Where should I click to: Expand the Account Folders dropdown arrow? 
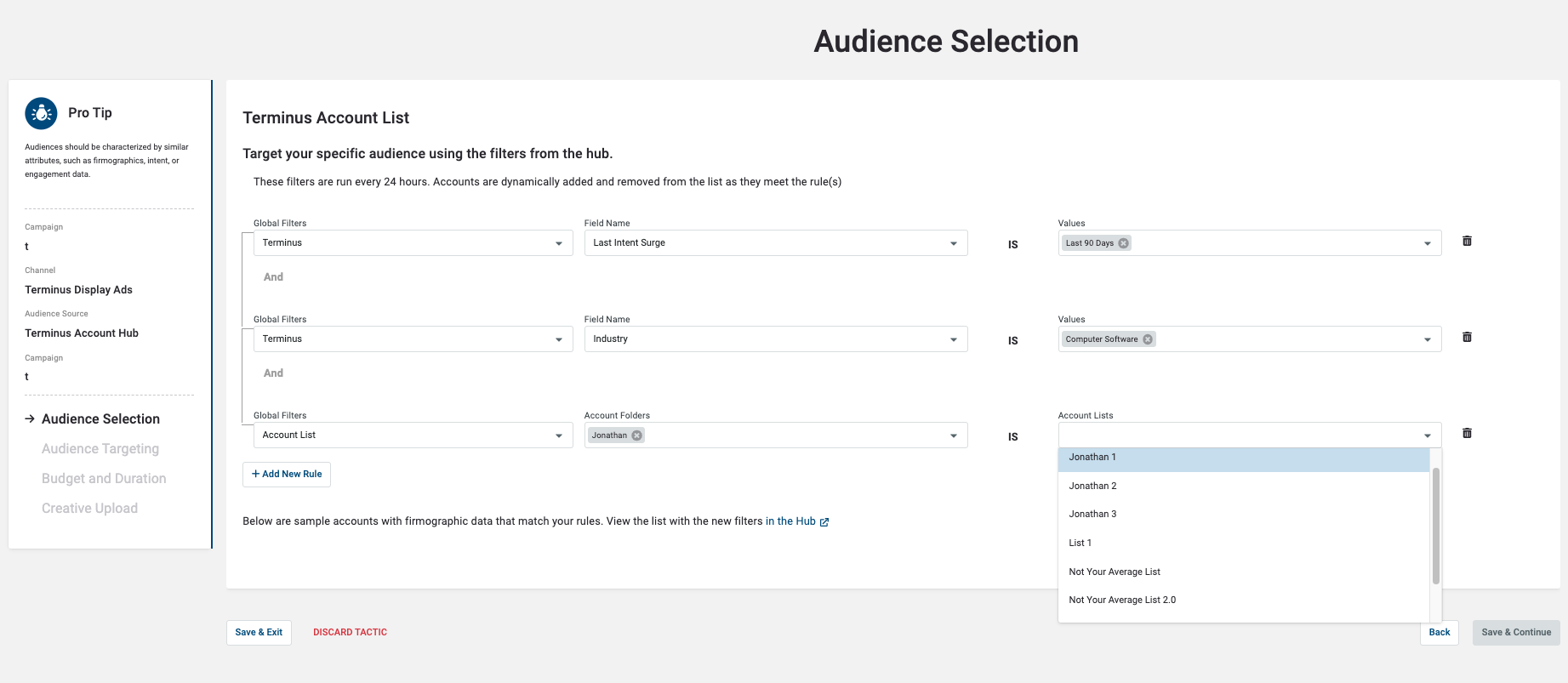953,436
